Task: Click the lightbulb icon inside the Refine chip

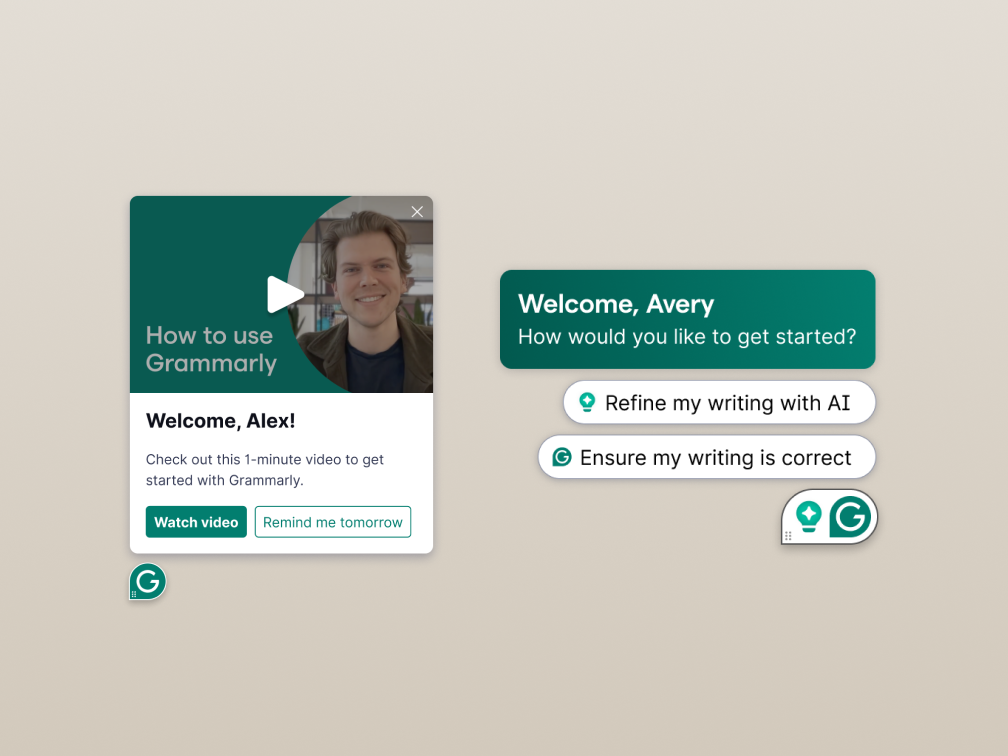Action: (x=587, y=402)
